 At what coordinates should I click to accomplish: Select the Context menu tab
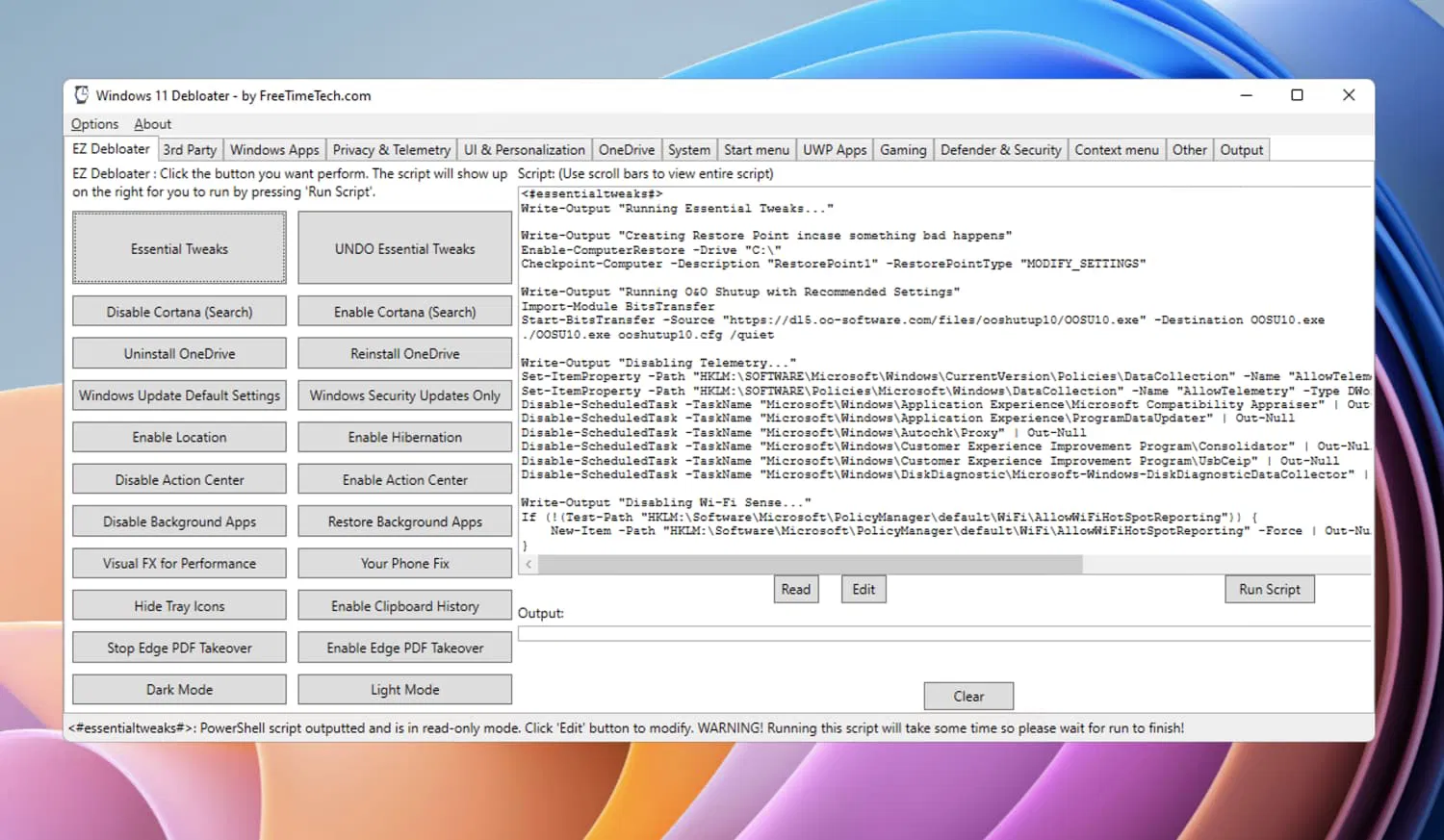1117,150
